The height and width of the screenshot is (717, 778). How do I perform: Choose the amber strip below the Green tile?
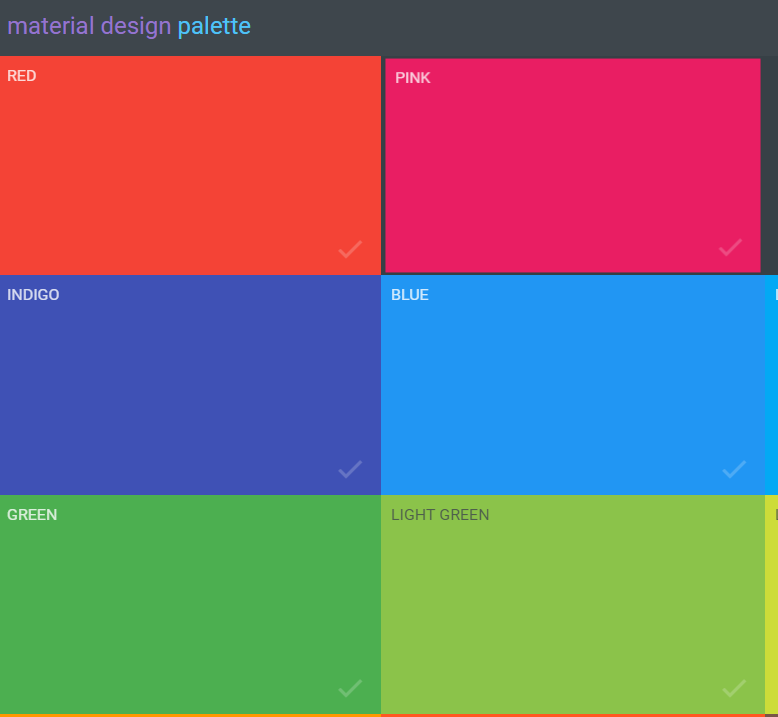click(190, 715)
